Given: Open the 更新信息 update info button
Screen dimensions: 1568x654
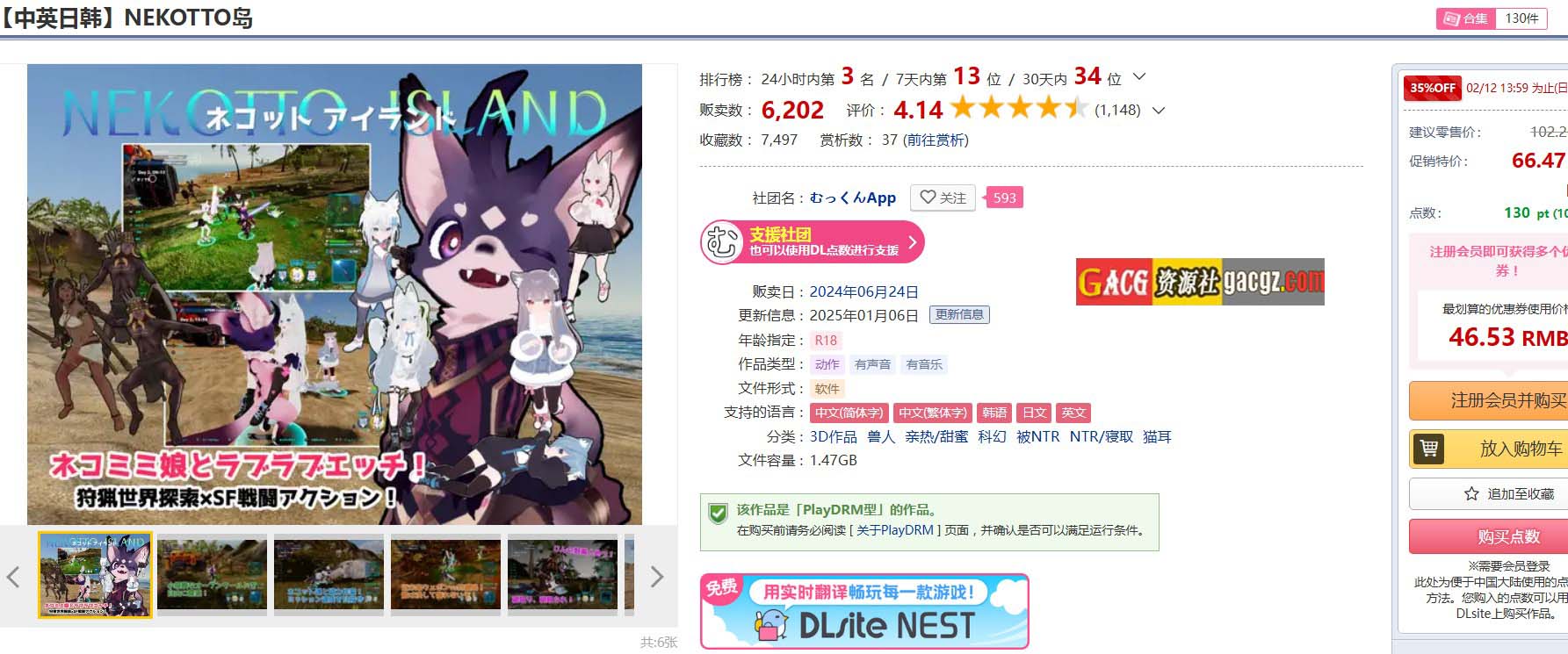Looking at the screenshot, I should tap(959, 314).
